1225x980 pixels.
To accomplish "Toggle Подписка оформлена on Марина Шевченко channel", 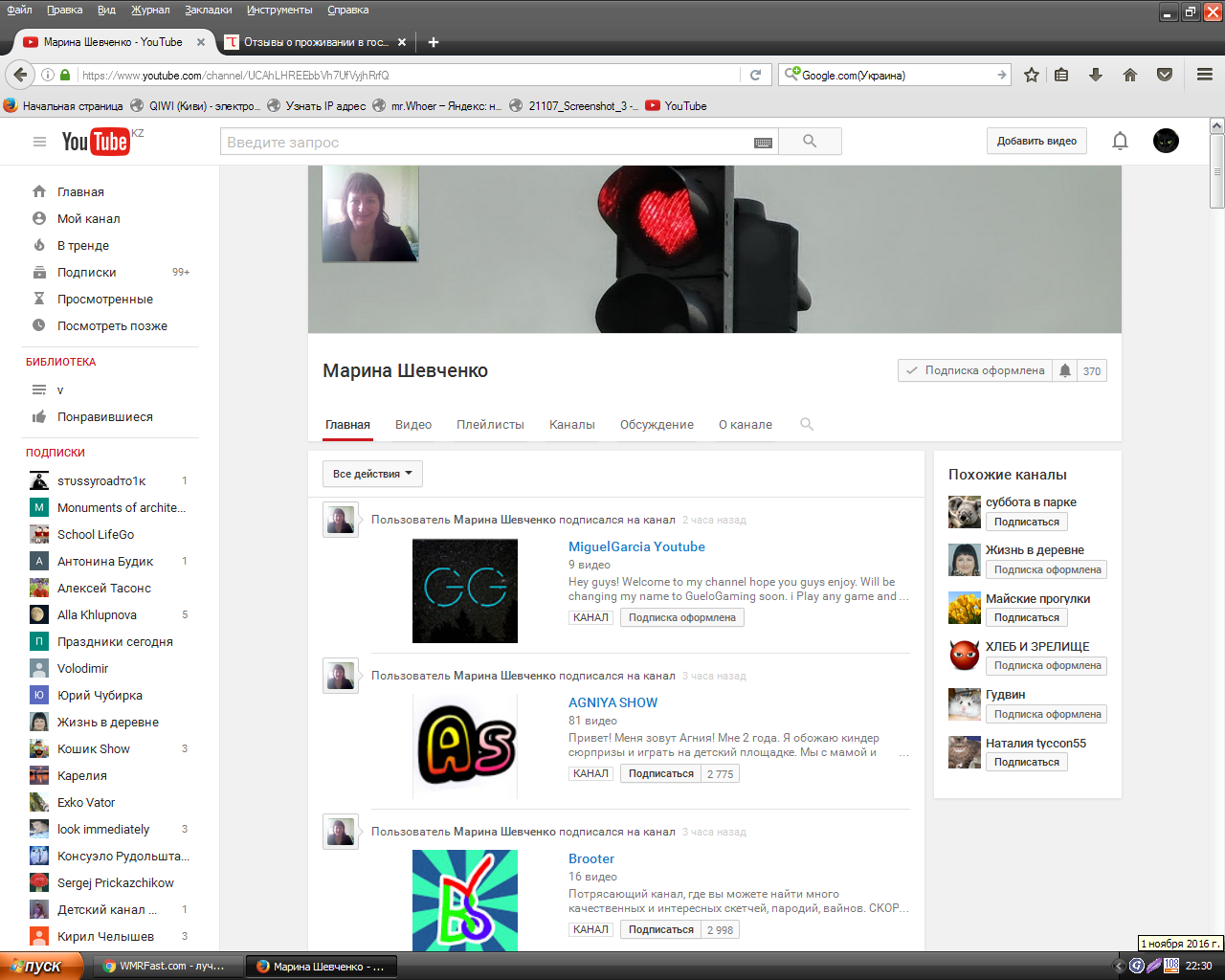I will pyautogui.click(x=975, y=370).
